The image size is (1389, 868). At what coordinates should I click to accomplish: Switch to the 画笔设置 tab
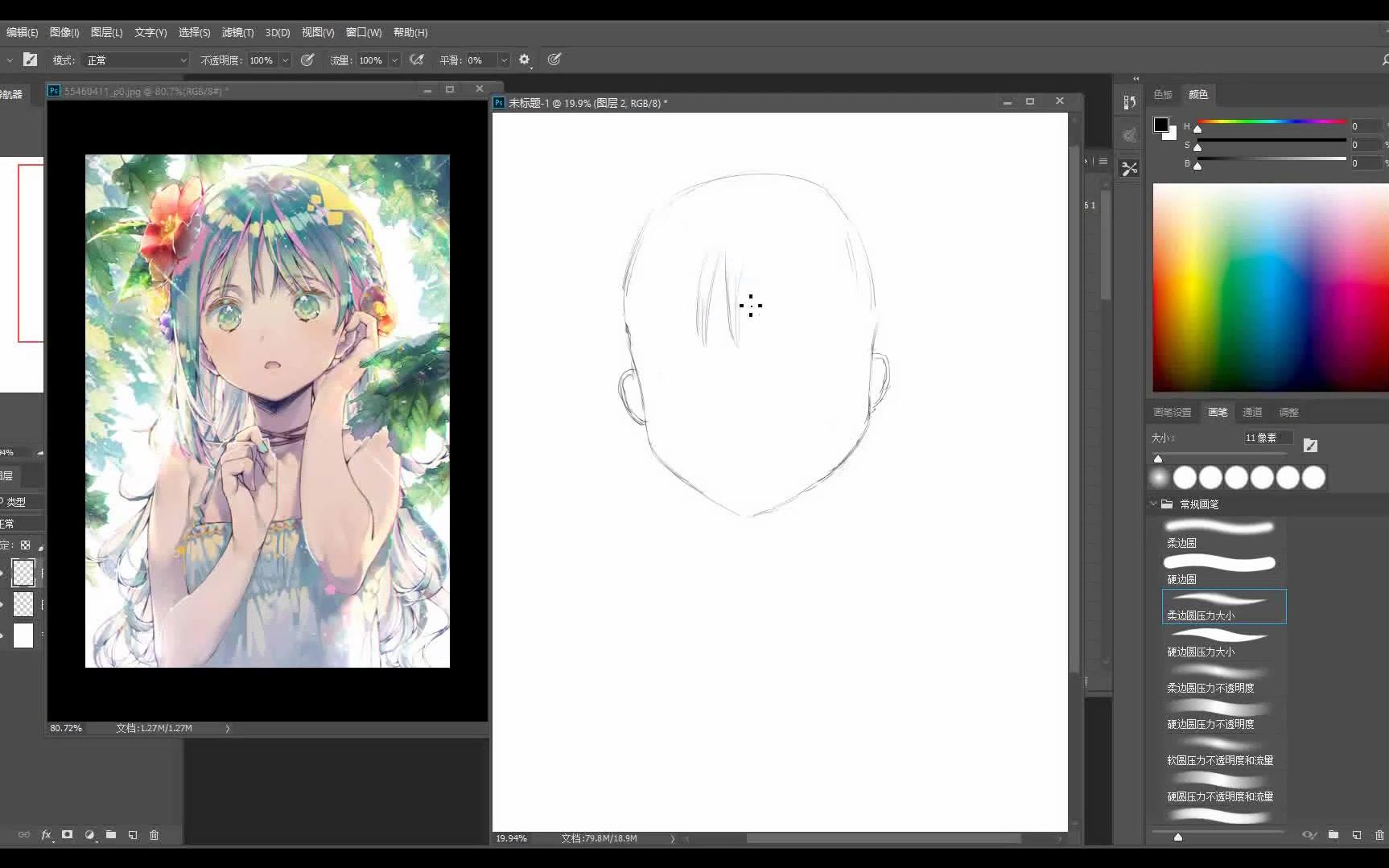(1172, 412)
